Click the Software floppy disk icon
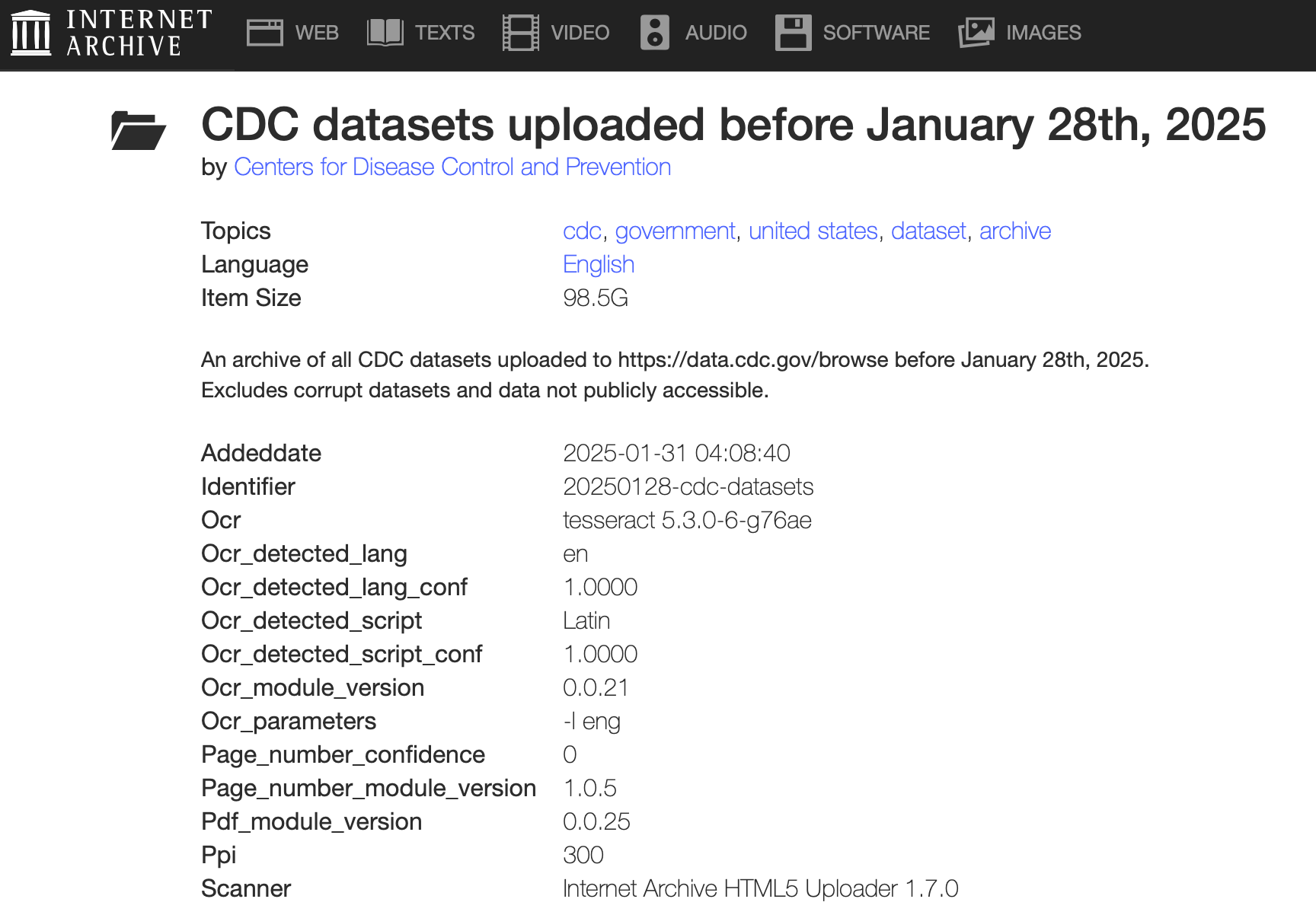This screenshot has height=915, width=1316. [793, 33]
